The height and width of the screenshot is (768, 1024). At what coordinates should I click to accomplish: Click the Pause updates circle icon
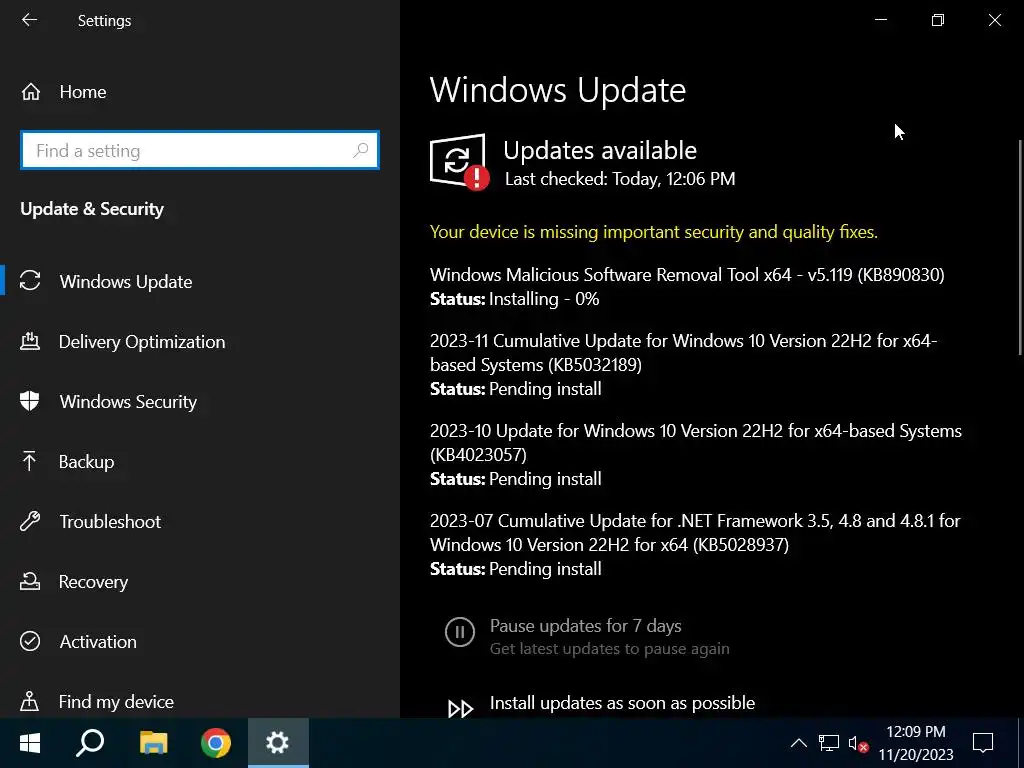tap(460, 632)
